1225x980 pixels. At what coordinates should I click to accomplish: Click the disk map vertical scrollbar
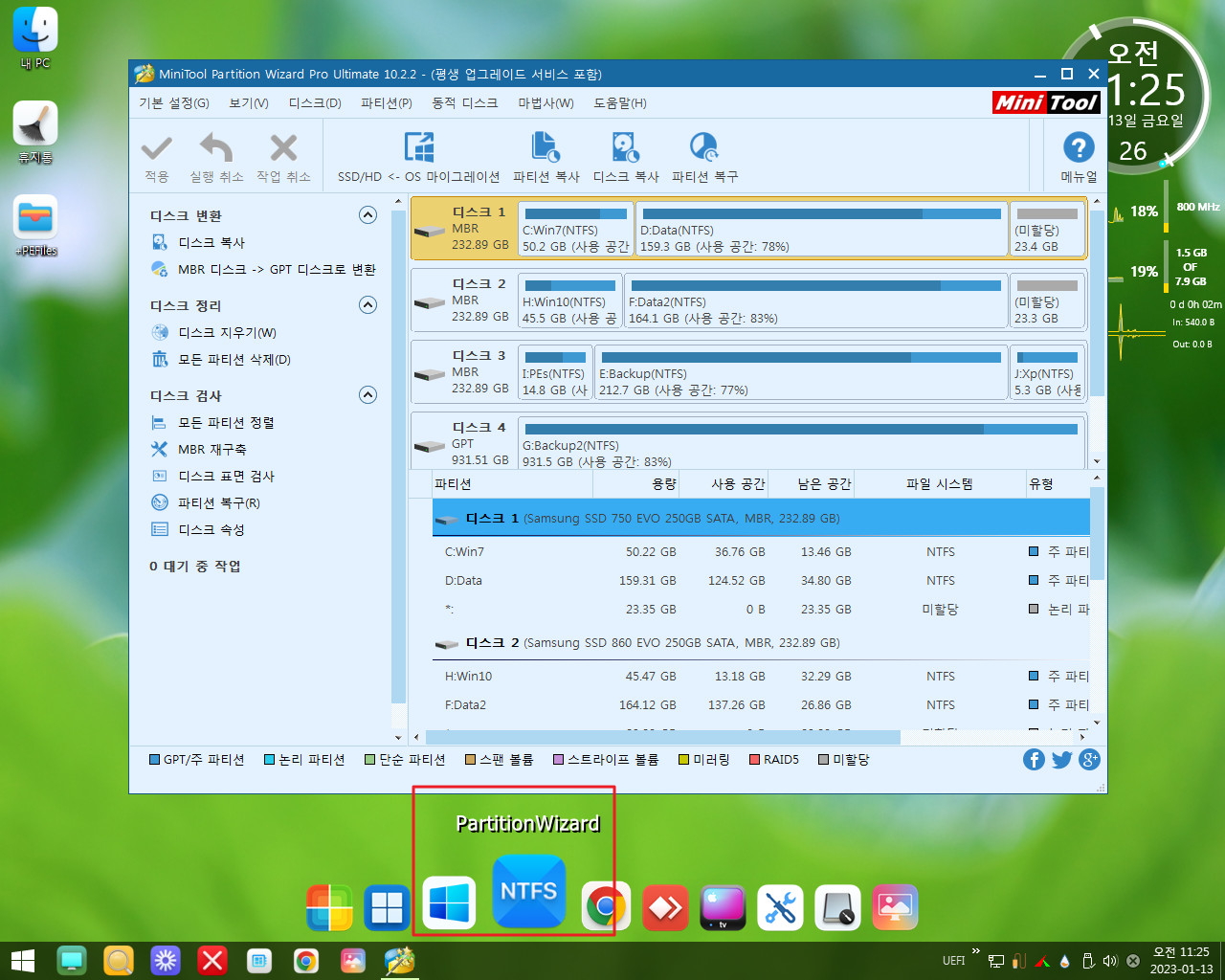1097,301
